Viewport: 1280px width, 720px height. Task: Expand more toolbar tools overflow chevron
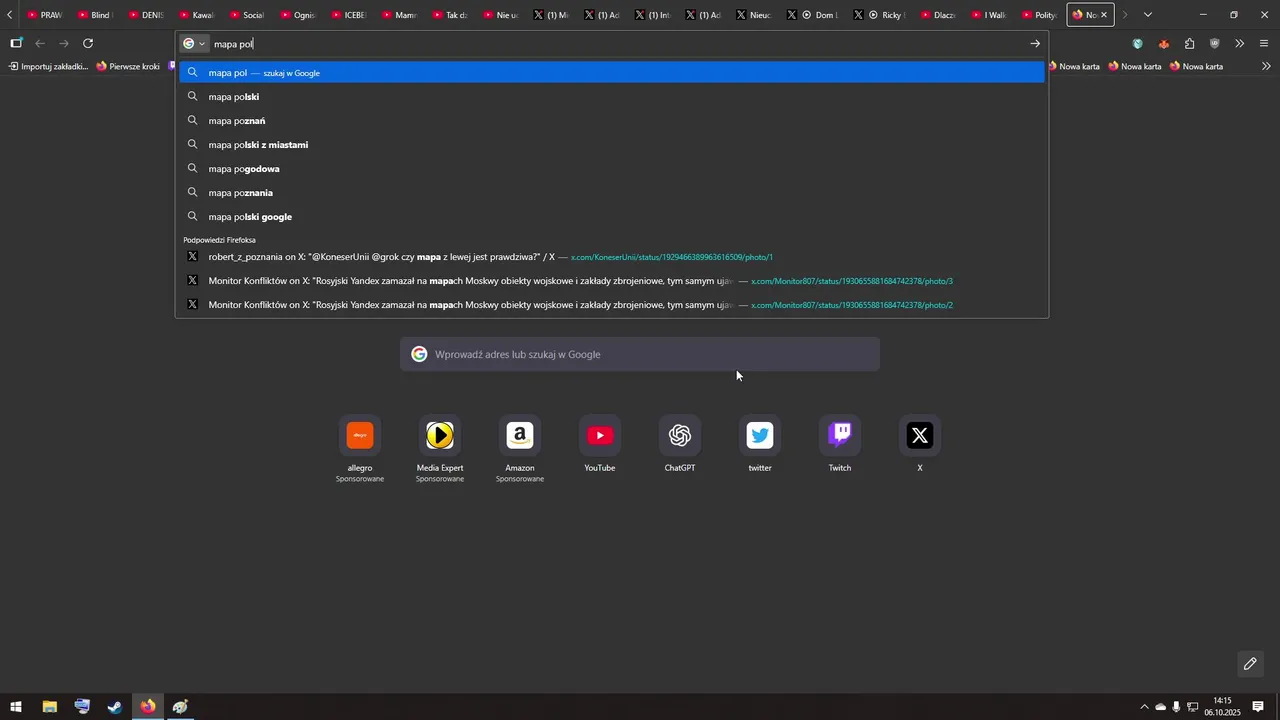click(x=1239, y=43)
